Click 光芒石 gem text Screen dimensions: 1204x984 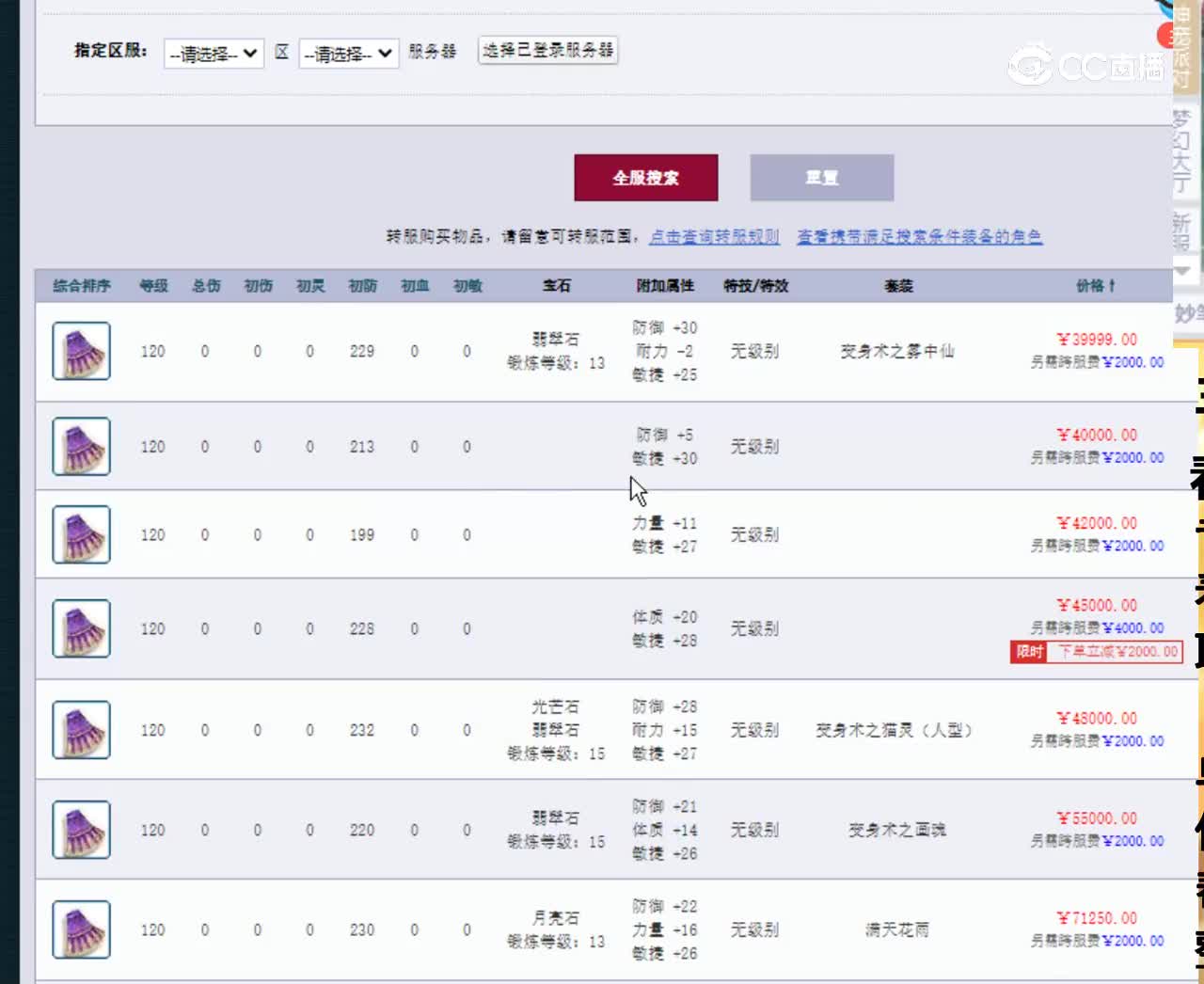(x=556, y=706)
